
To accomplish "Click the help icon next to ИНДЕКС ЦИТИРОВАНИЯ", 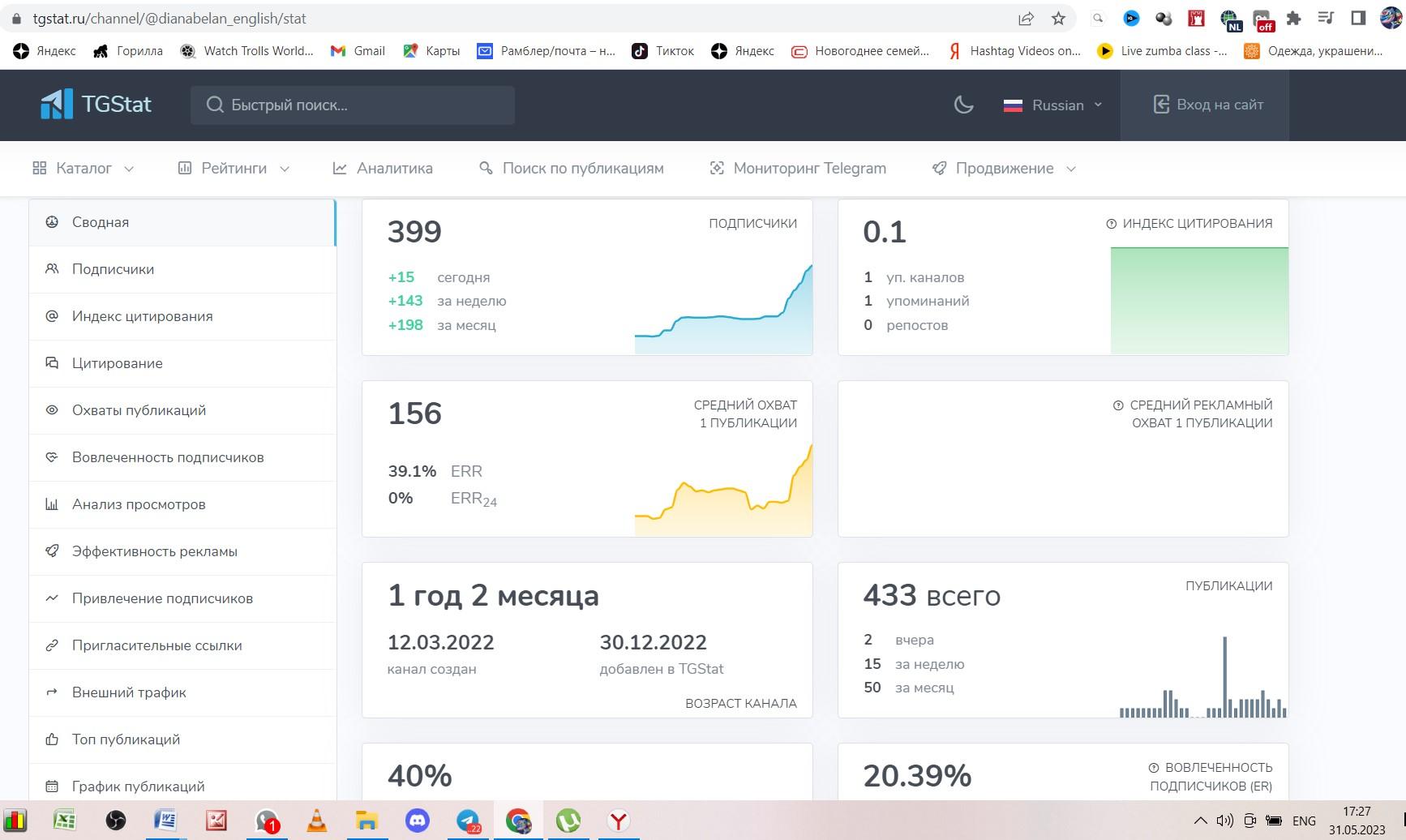I will [x=1112, y=224].
